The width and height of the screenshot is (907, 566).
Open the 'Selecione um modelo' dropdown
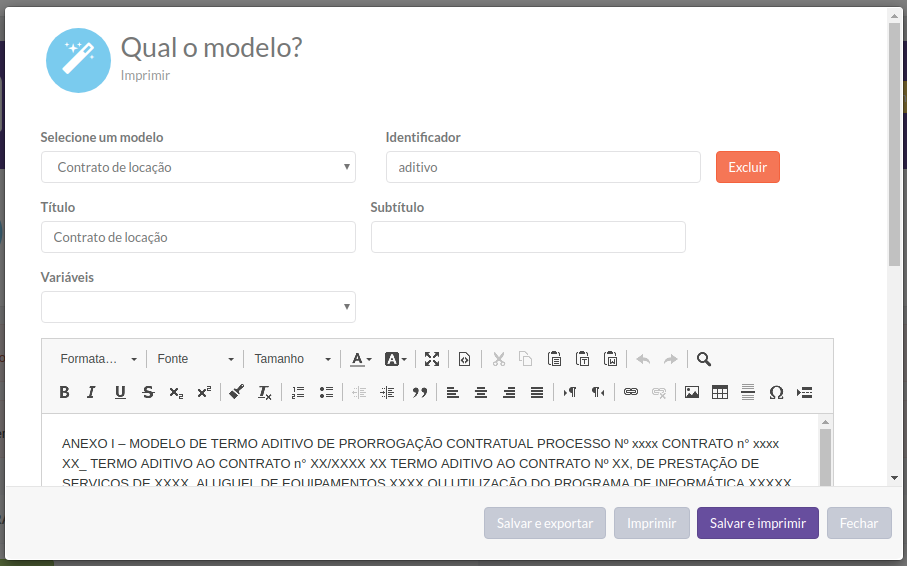point(198,167)
